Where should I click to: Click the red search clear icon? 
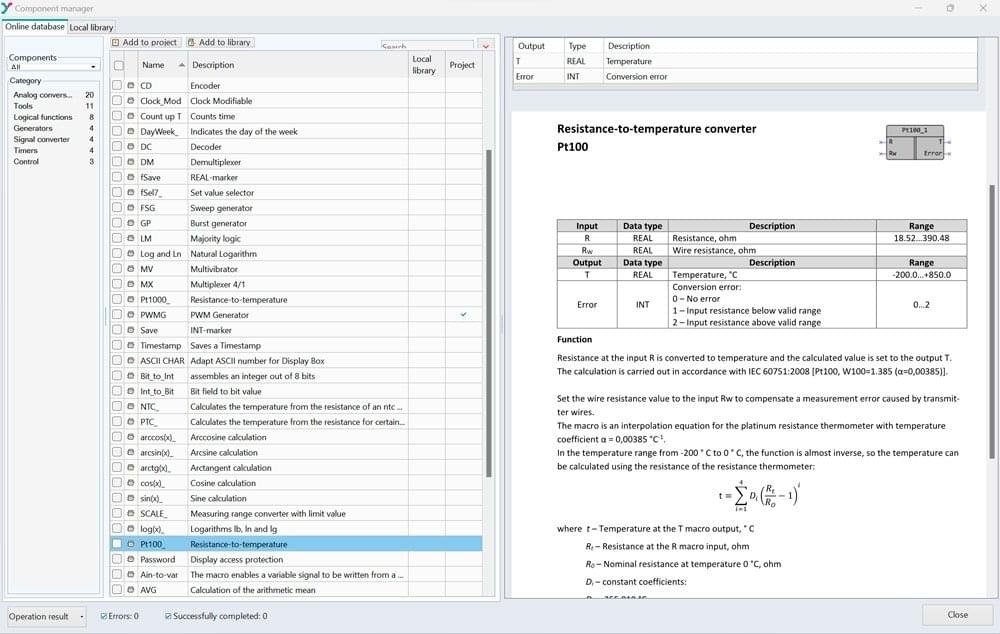(x=486, y=46)
